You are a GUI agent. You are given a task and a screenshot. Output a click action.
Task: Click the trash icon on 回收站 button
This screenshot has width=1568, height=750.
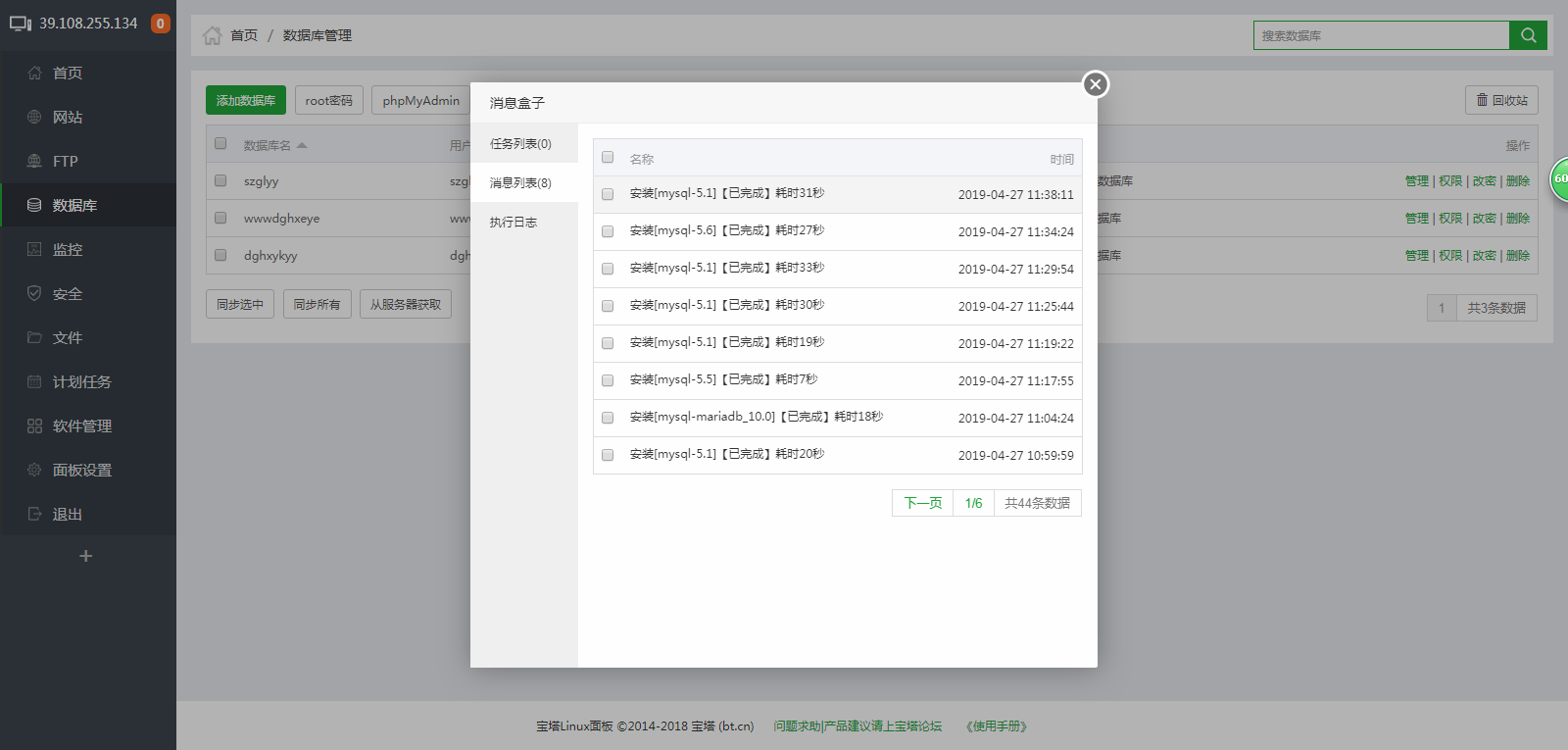click(1482, 100)
